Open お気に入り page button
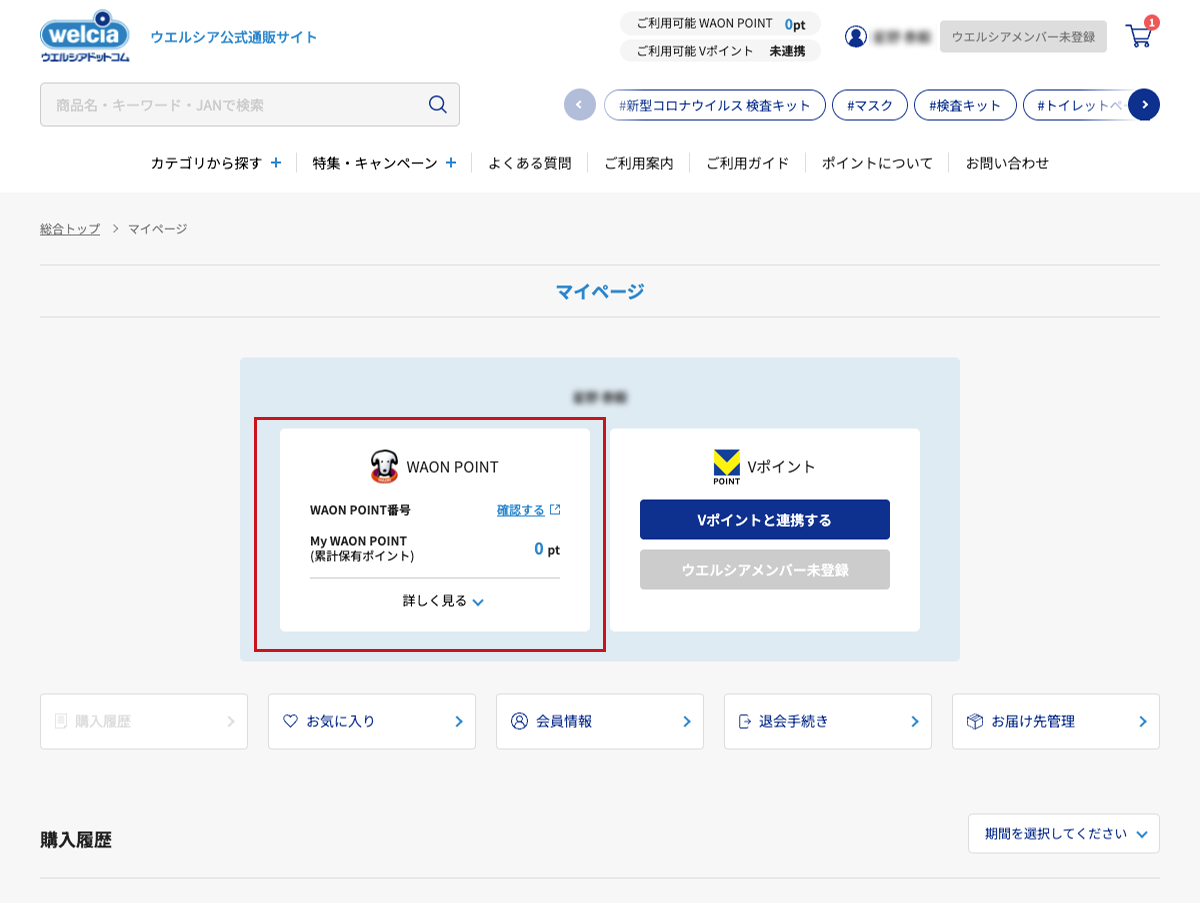 [x=372, y=721]
